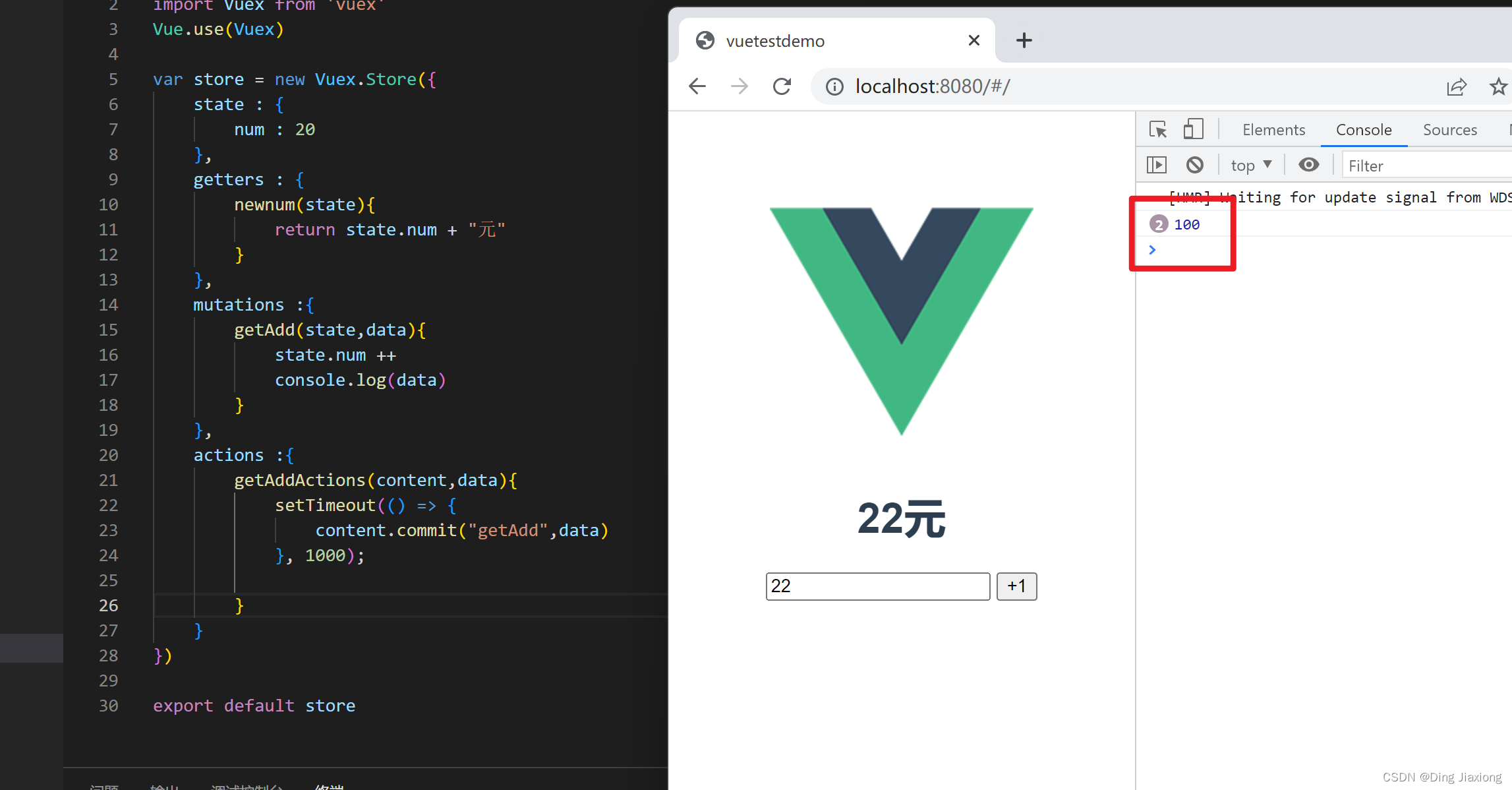Show the console sidebar
This screenshot has width=1512, height=790.
click(x=1157, y=165)
